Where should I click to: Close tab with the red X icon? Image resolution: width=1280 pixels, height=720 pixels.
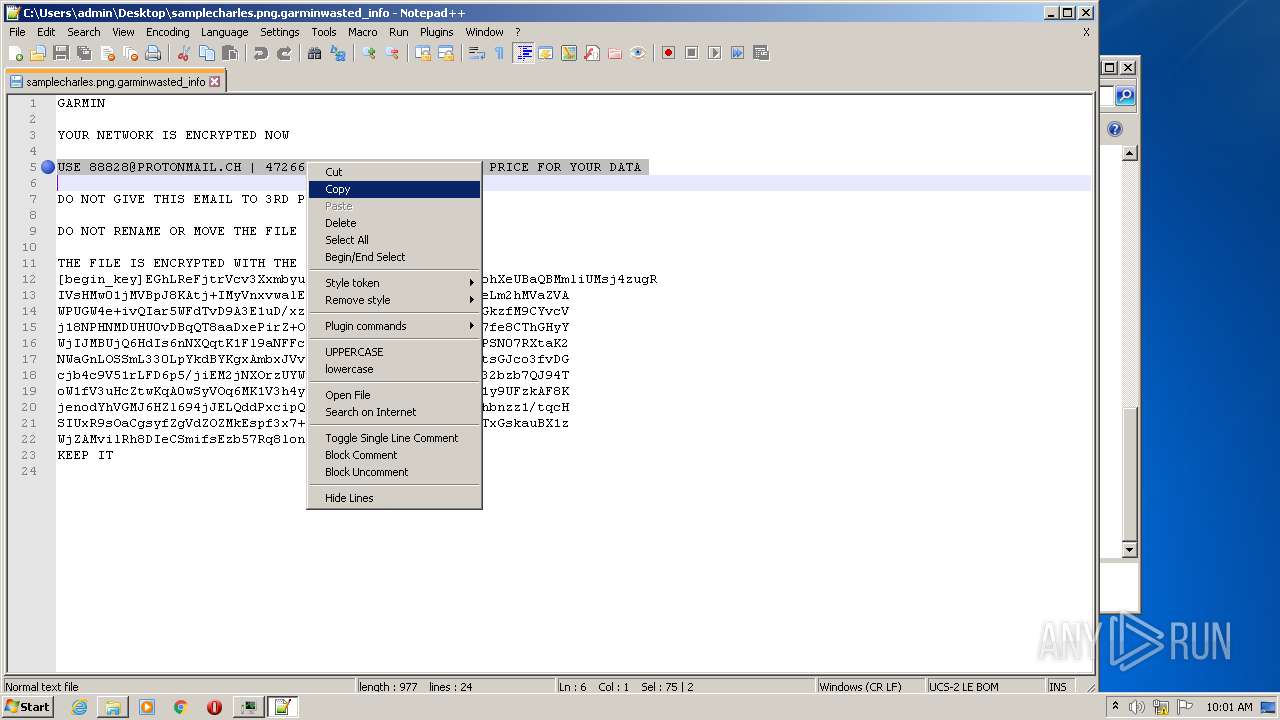click(214, 82)
